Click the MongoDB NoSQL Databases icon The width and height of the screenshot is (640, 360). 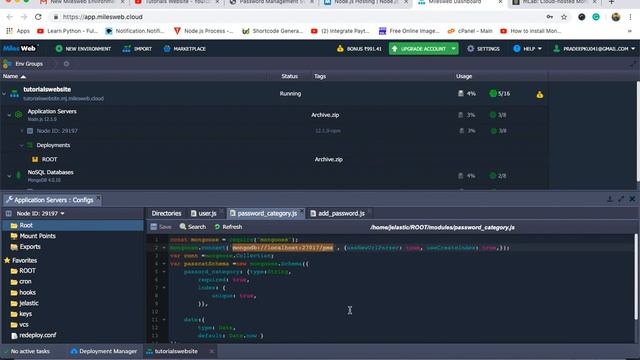coord(18,176)
